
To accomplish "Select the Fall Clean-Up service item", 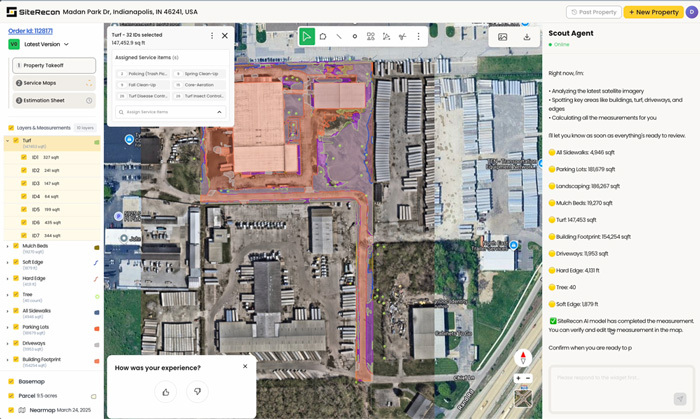I will (142, 85).
